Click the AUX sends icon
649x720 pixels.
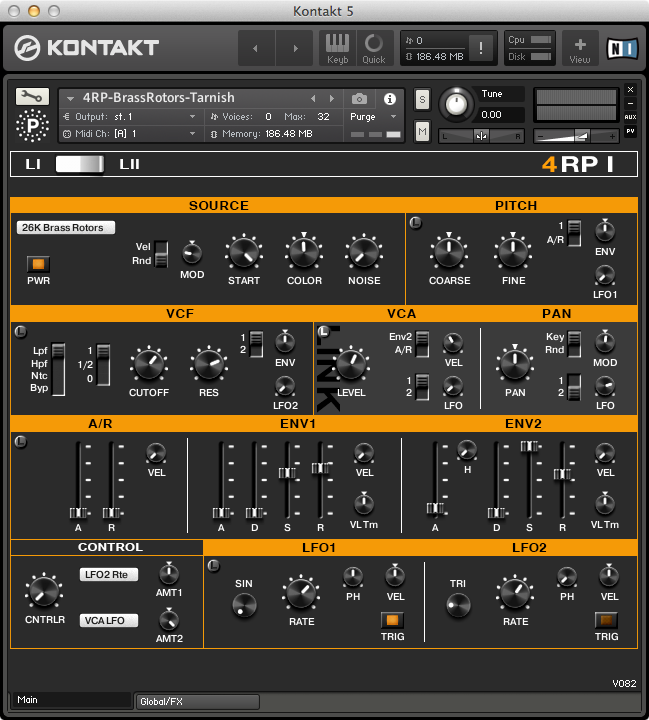(631, 117)
